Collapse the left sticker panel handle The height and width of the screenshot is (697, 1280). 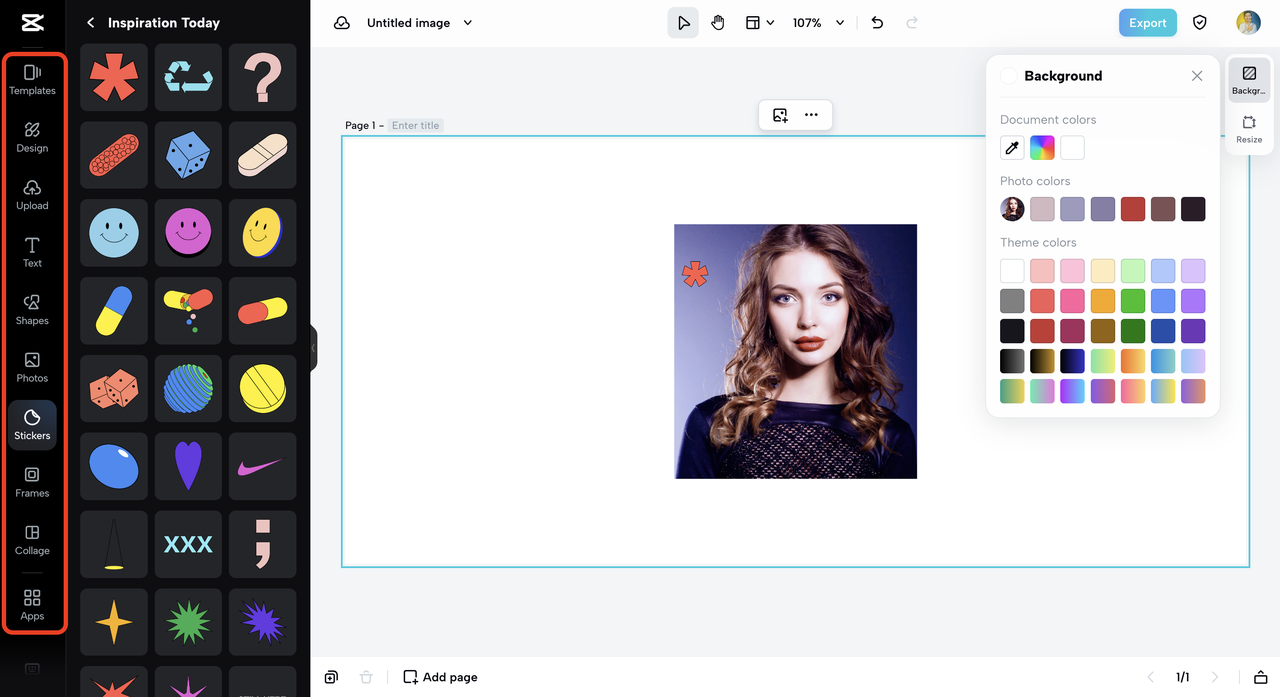coord(313,348)
